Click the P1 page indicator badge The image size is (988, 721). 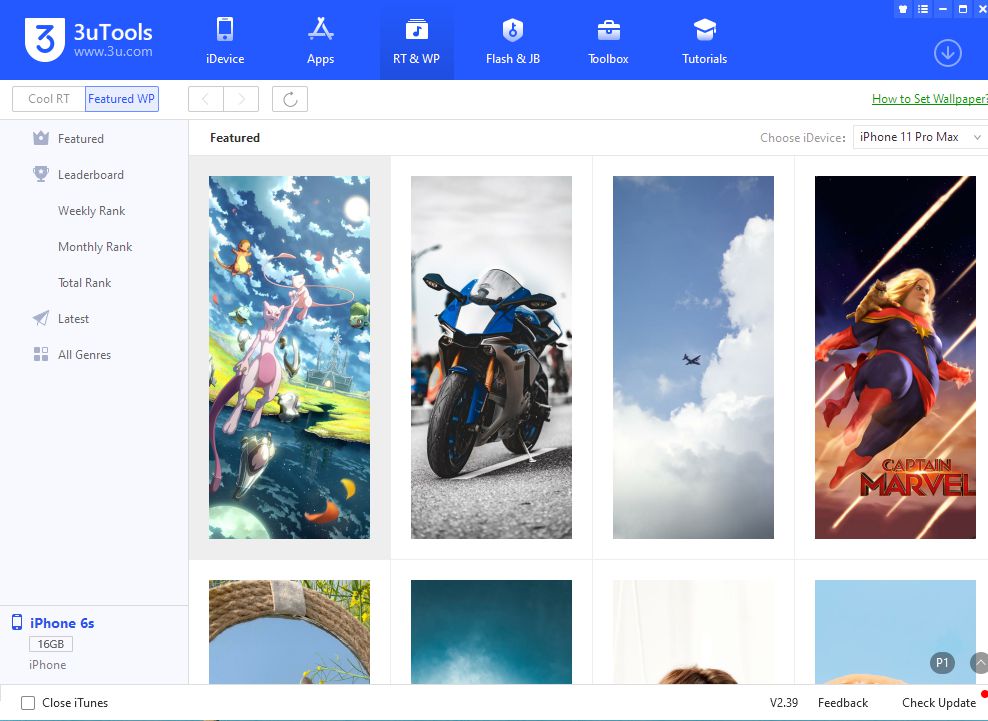(x=942, y=662)
